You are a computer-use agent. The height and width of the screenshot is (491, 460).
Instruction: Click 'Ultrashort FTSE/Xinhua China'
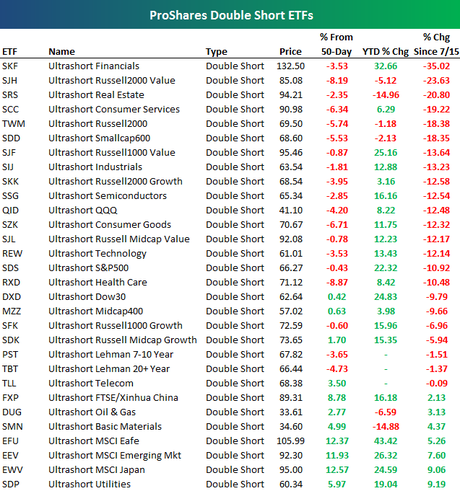pyautogui.click(x=113, y=398)
